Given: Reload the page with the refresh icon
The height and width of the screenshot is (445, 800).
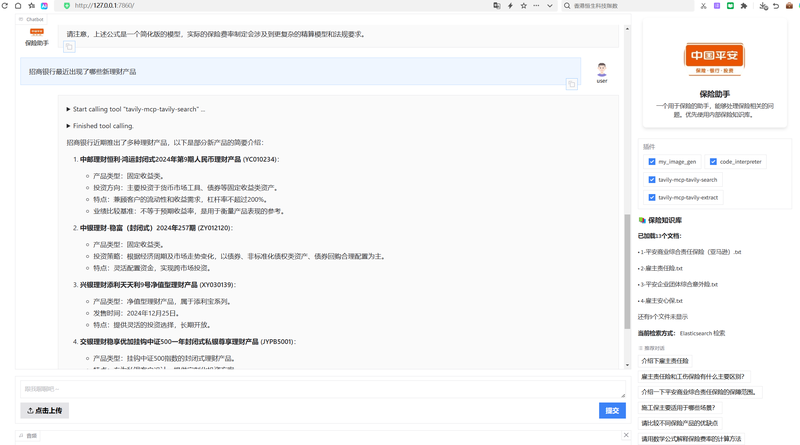Looking at the screenshot, I should tap(5, 6).
